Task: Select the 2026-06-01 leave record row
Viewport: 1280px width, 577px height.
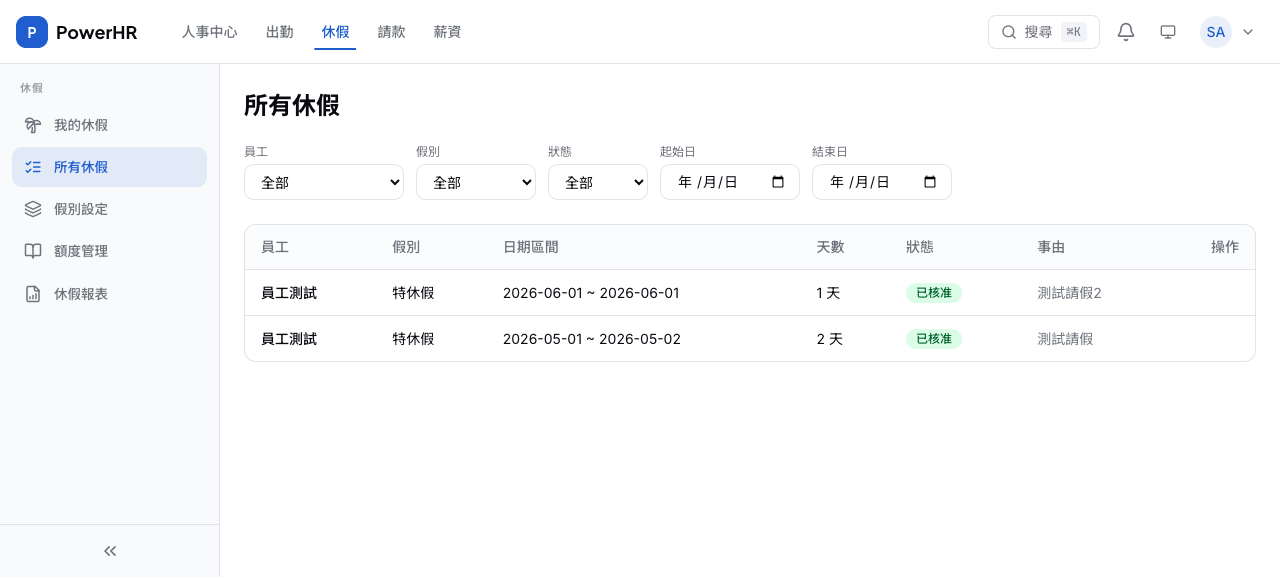Action: pyautogui.click(x=590, y=293)
